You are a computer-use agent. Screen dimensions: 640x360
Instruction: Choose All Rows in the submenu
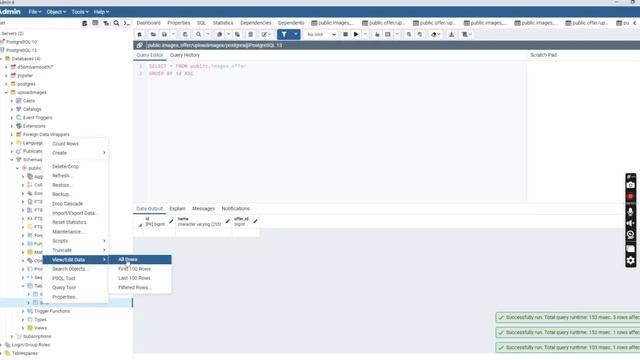pyautogui.click(x=140, y=260)
